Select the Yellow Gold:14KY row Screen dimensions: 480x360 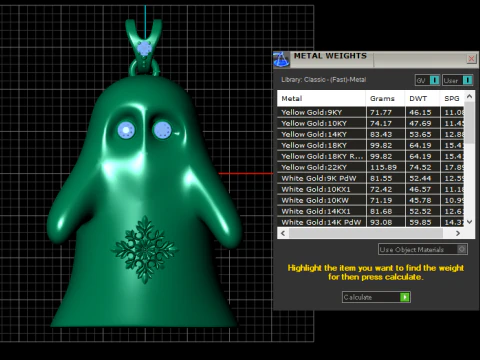(x=371, y=134)
